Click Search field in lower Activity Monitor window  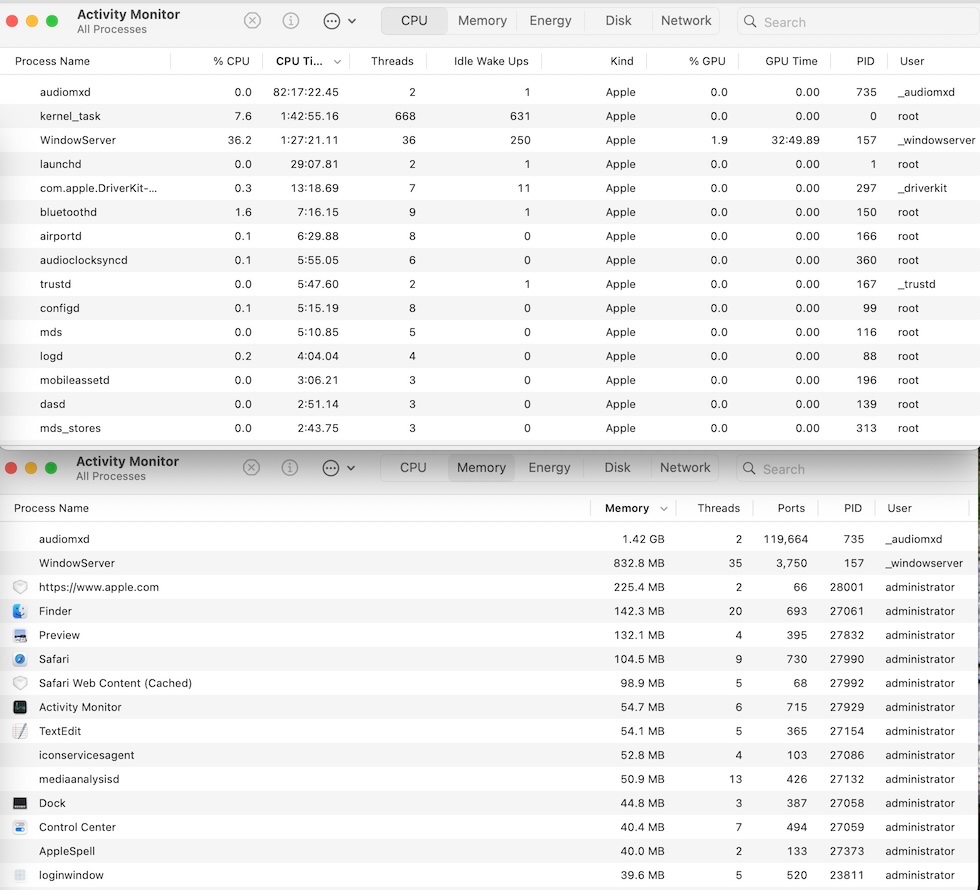click(x=856, y=469)
